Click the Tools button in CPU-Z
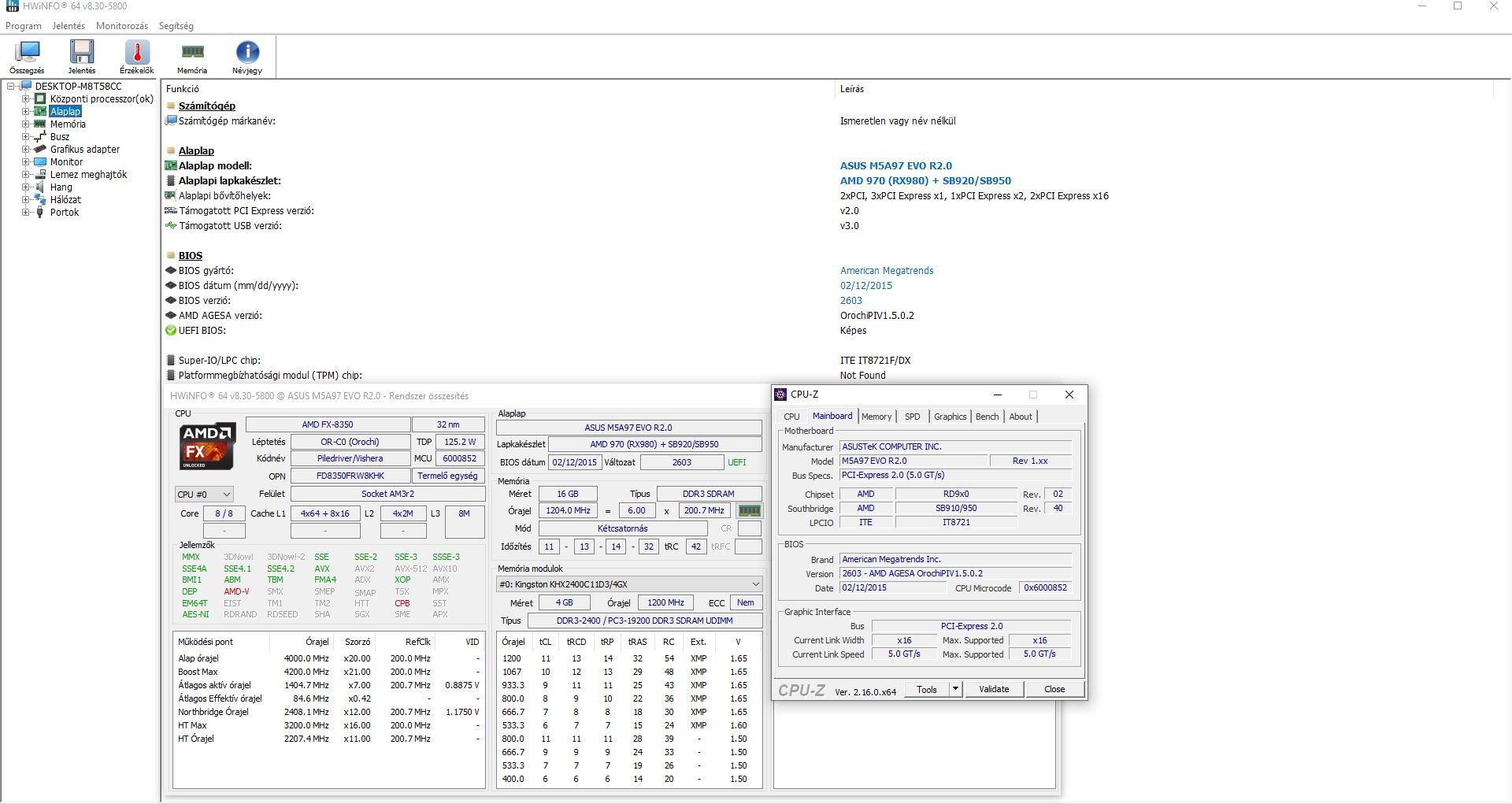 click(927, 689)
